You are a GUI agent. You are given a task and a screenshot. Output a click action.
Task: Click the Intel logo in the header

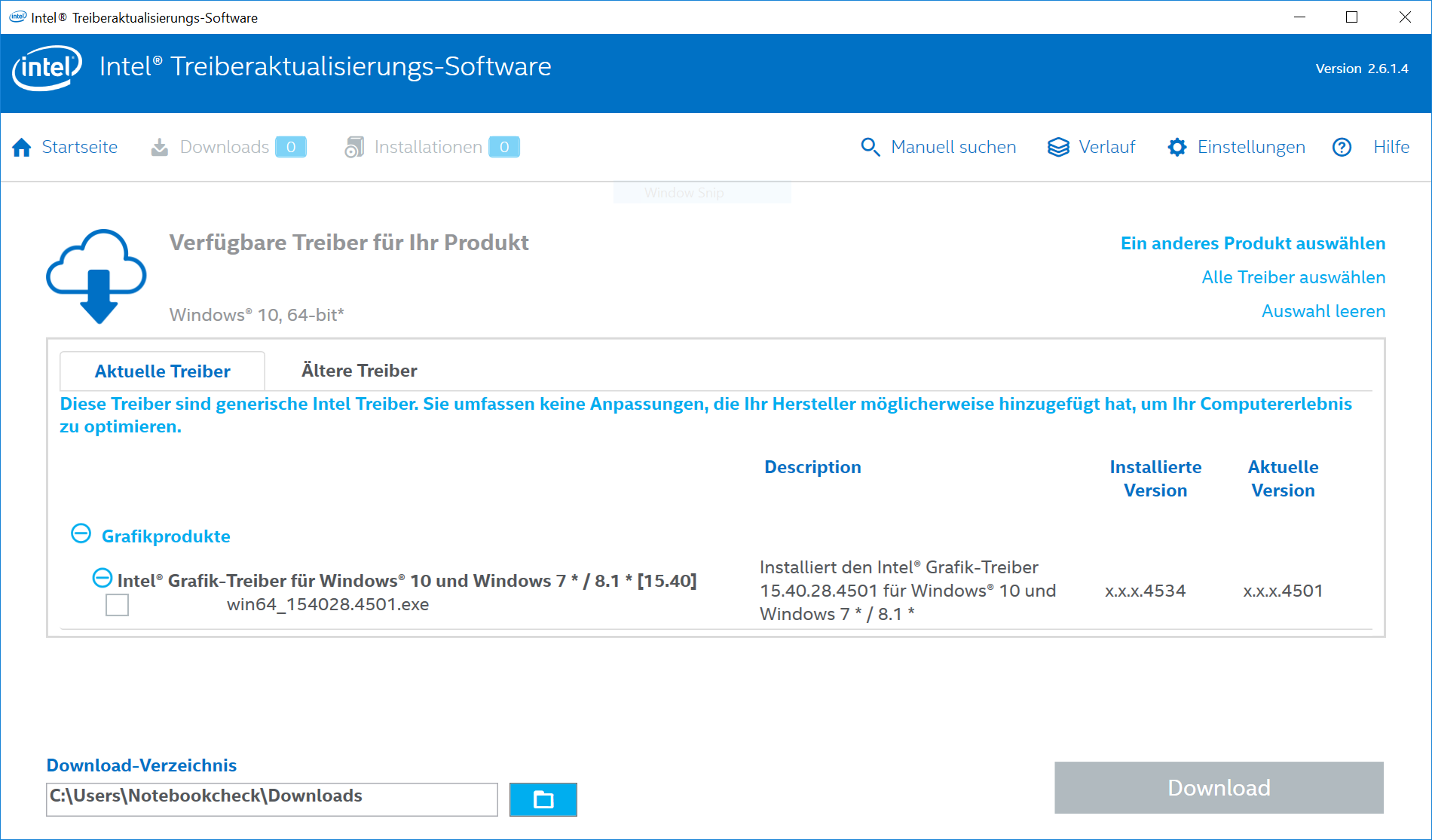tap(47, 68)
